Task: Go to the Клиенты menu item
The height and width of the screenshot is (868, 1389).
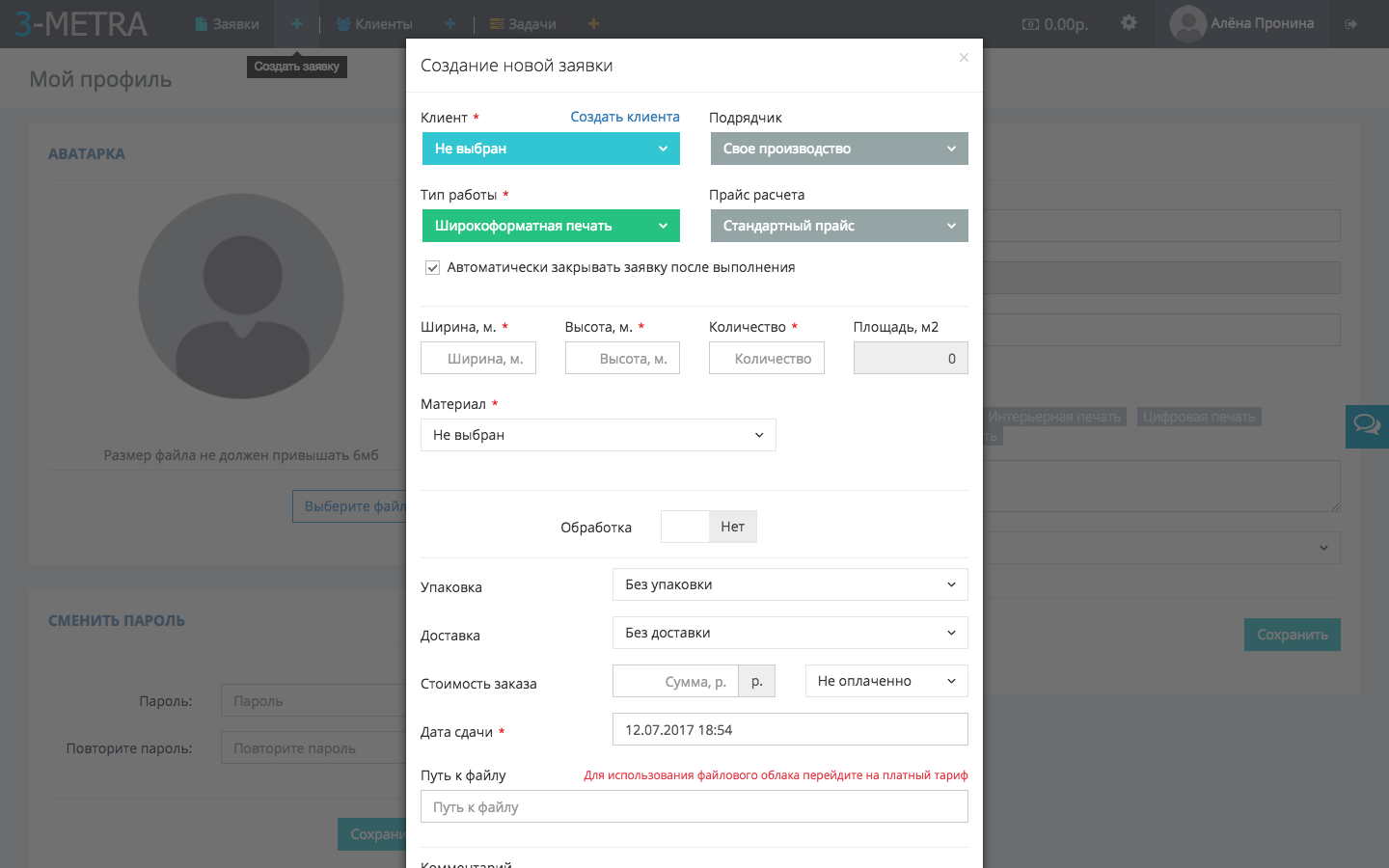Action: (x=374, y=24)
